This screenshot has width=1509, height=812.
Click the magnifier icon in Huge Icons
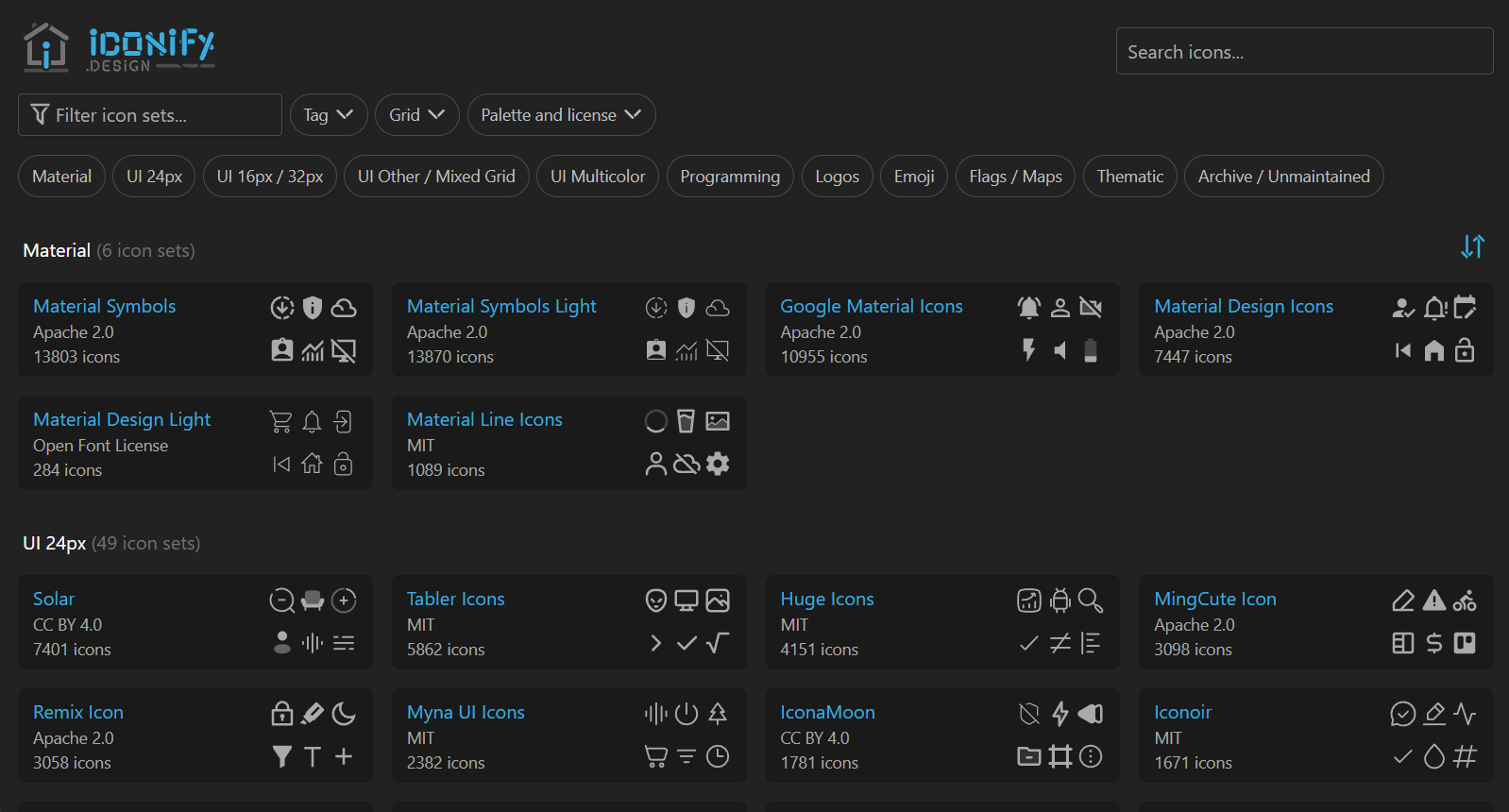1091,601
